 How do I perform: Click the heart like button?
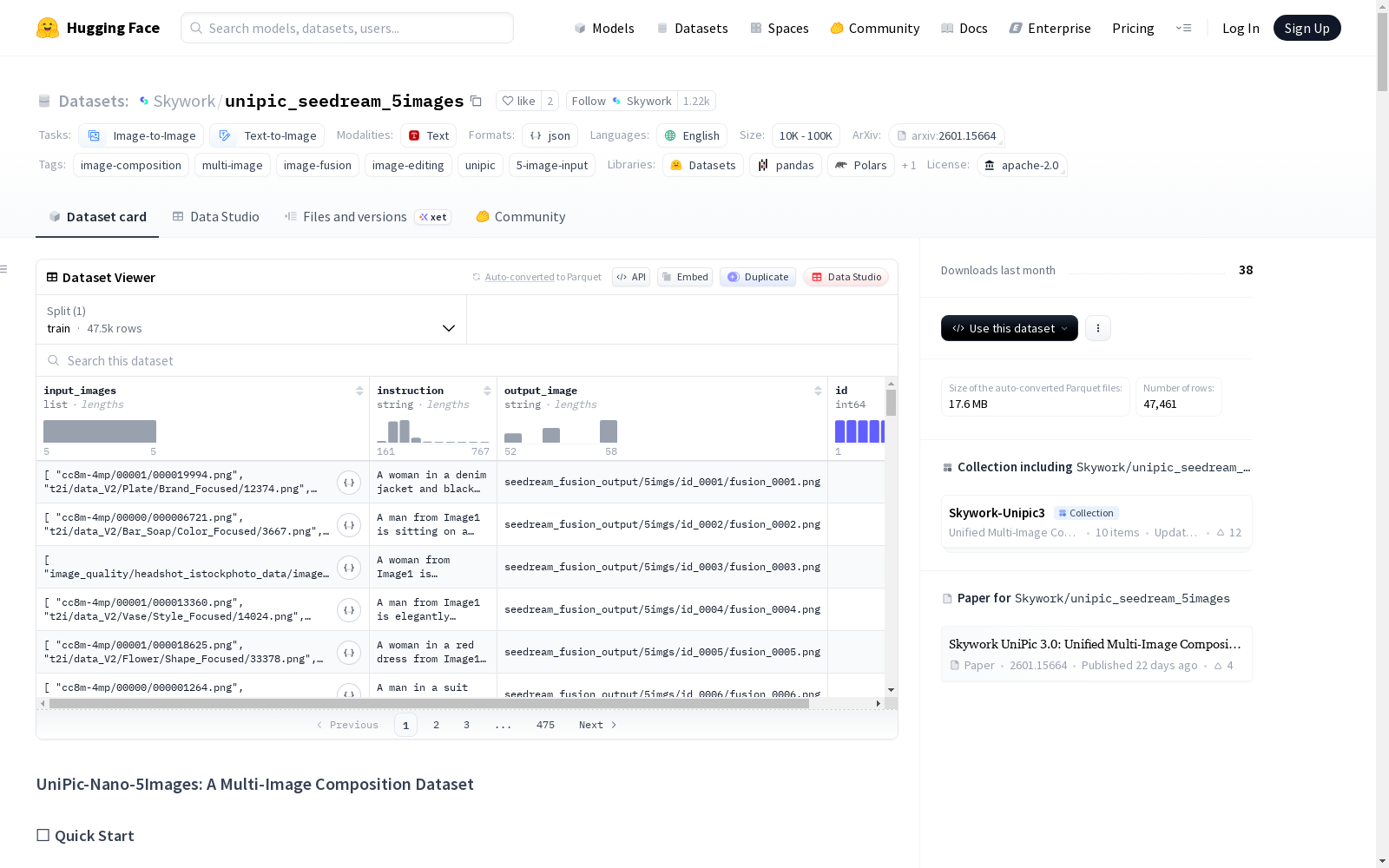pyautogui.click(x=519, y=101)
